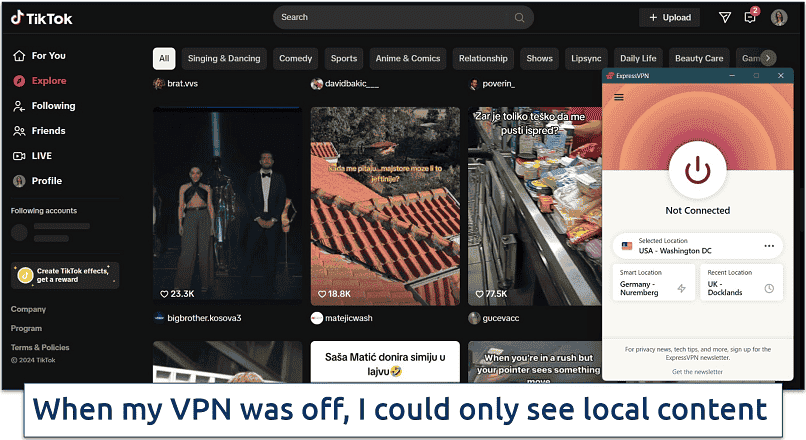Open the matejicwash profile link
Image resolution: width=806 pixels, height=440 pixels.
[342, 318]
